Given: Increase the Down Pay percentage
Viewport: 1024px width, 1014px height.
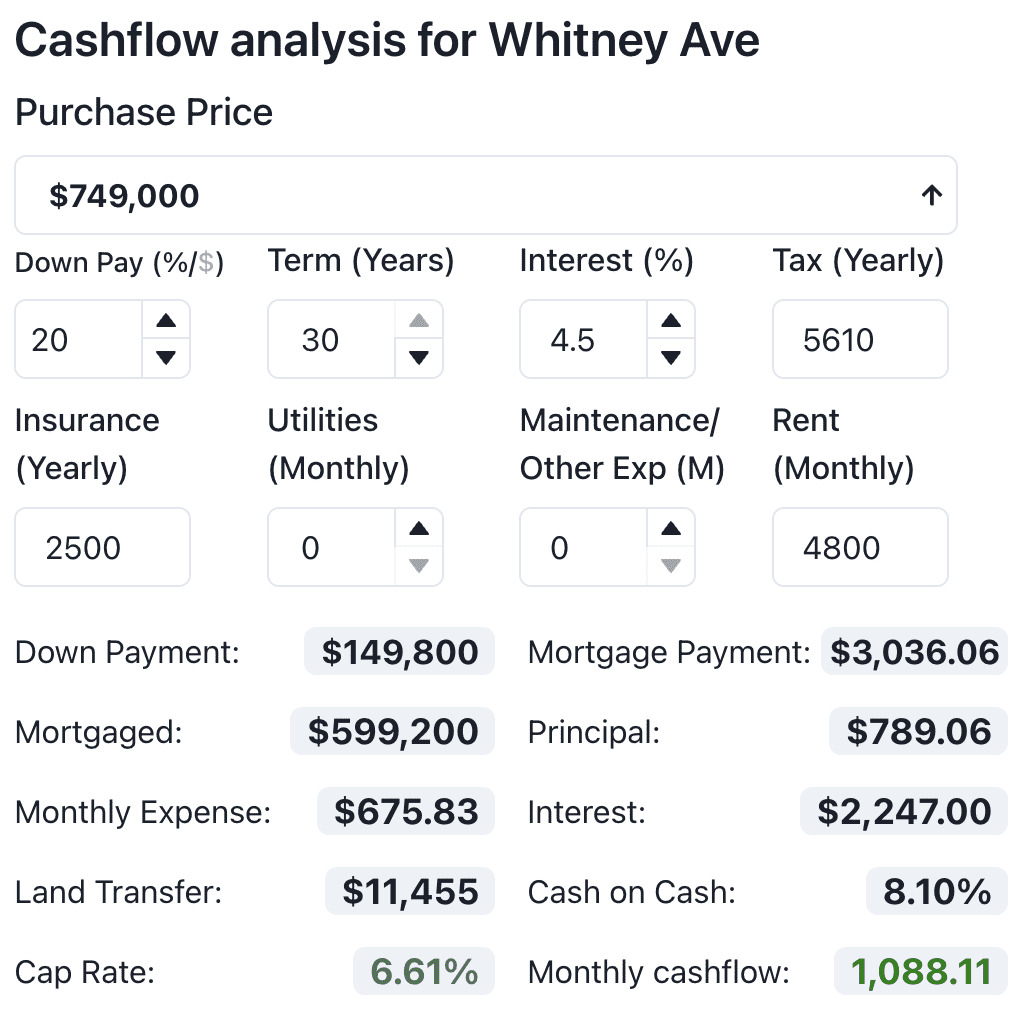Looking at the screenshot, I should point(166,321).
